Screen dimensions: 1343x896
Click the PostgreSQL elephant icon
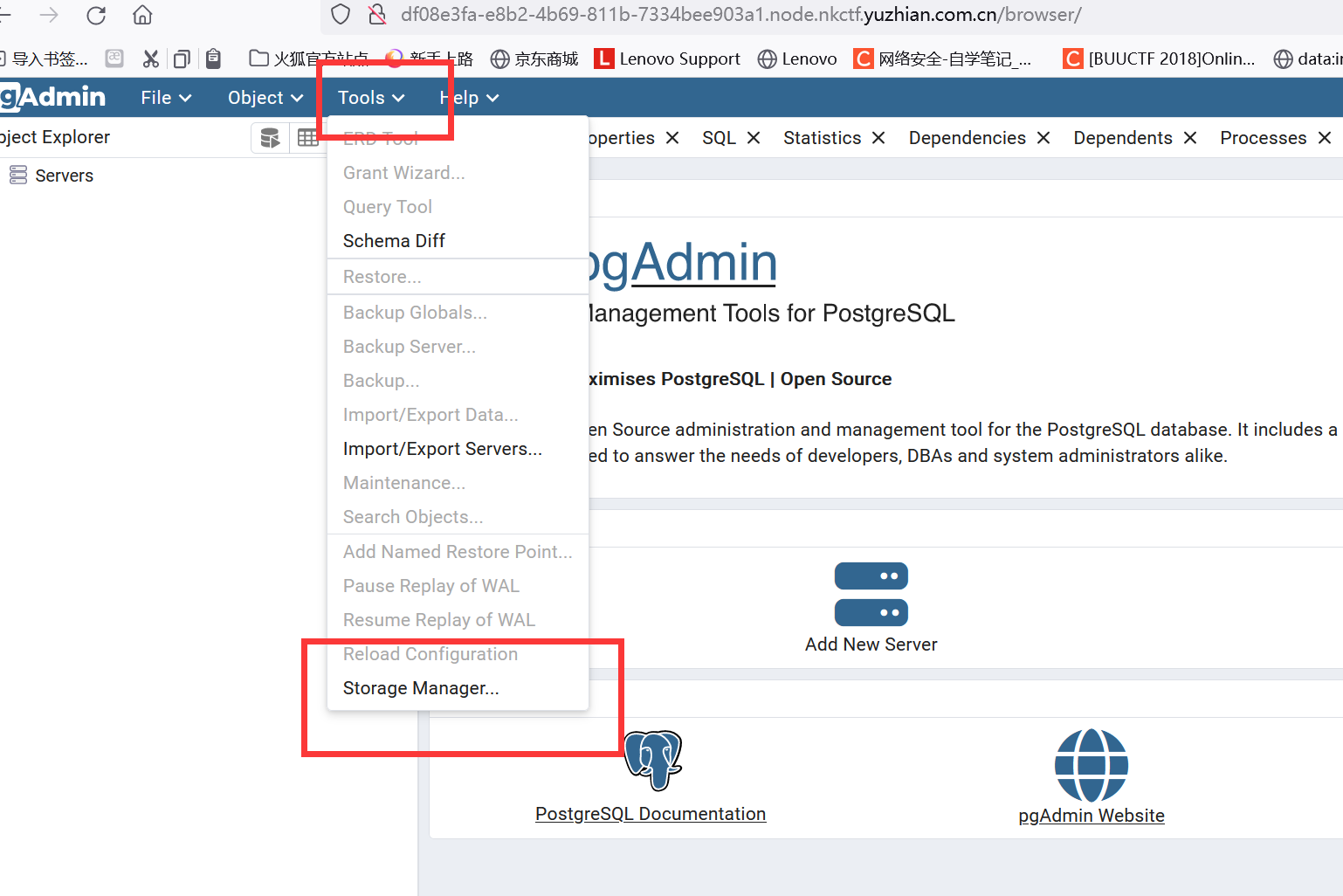(653, 761)
